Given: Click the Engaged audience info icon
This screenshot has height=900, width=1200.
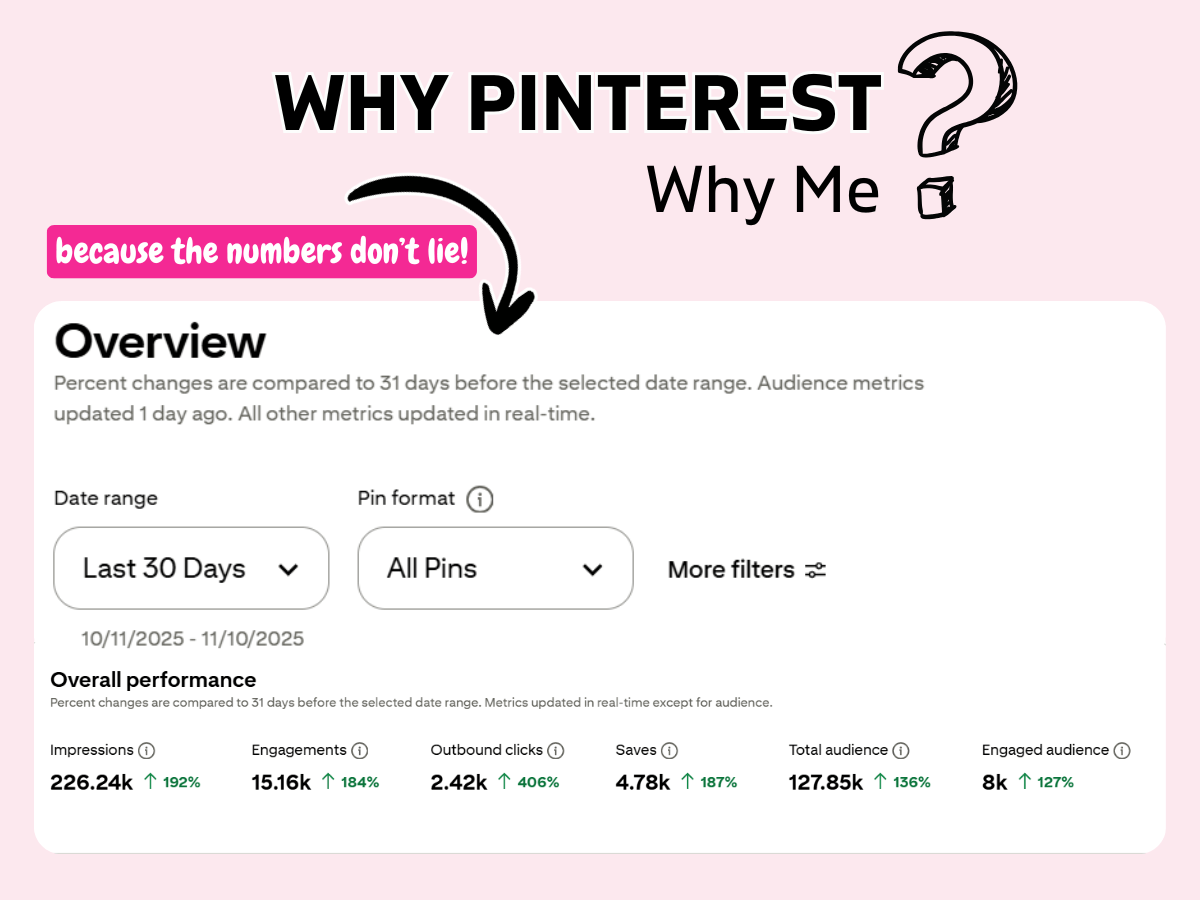Looking at the screenshot, I should point(1122,750).
